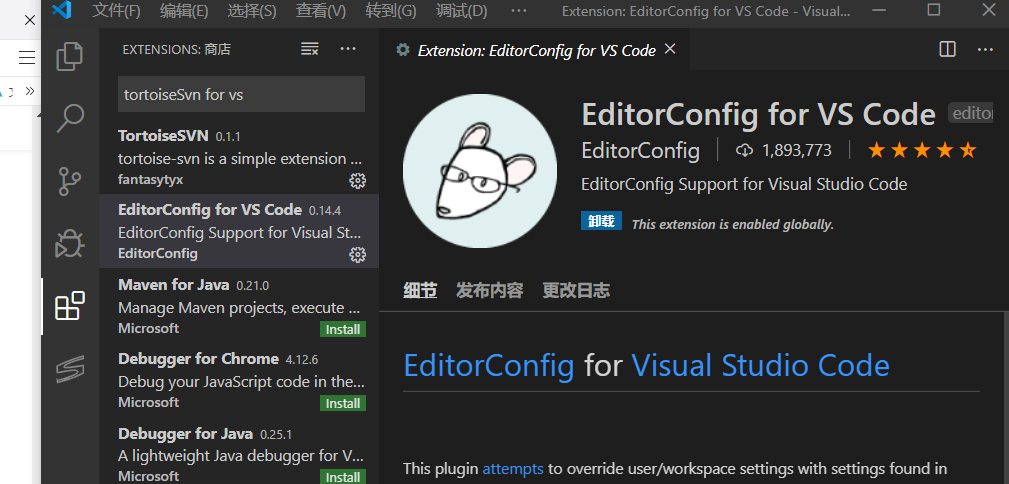Select the 发布内容 tab
Image resolution: width=1009 pixels, height=484 pixels.
tap(489, 290)
